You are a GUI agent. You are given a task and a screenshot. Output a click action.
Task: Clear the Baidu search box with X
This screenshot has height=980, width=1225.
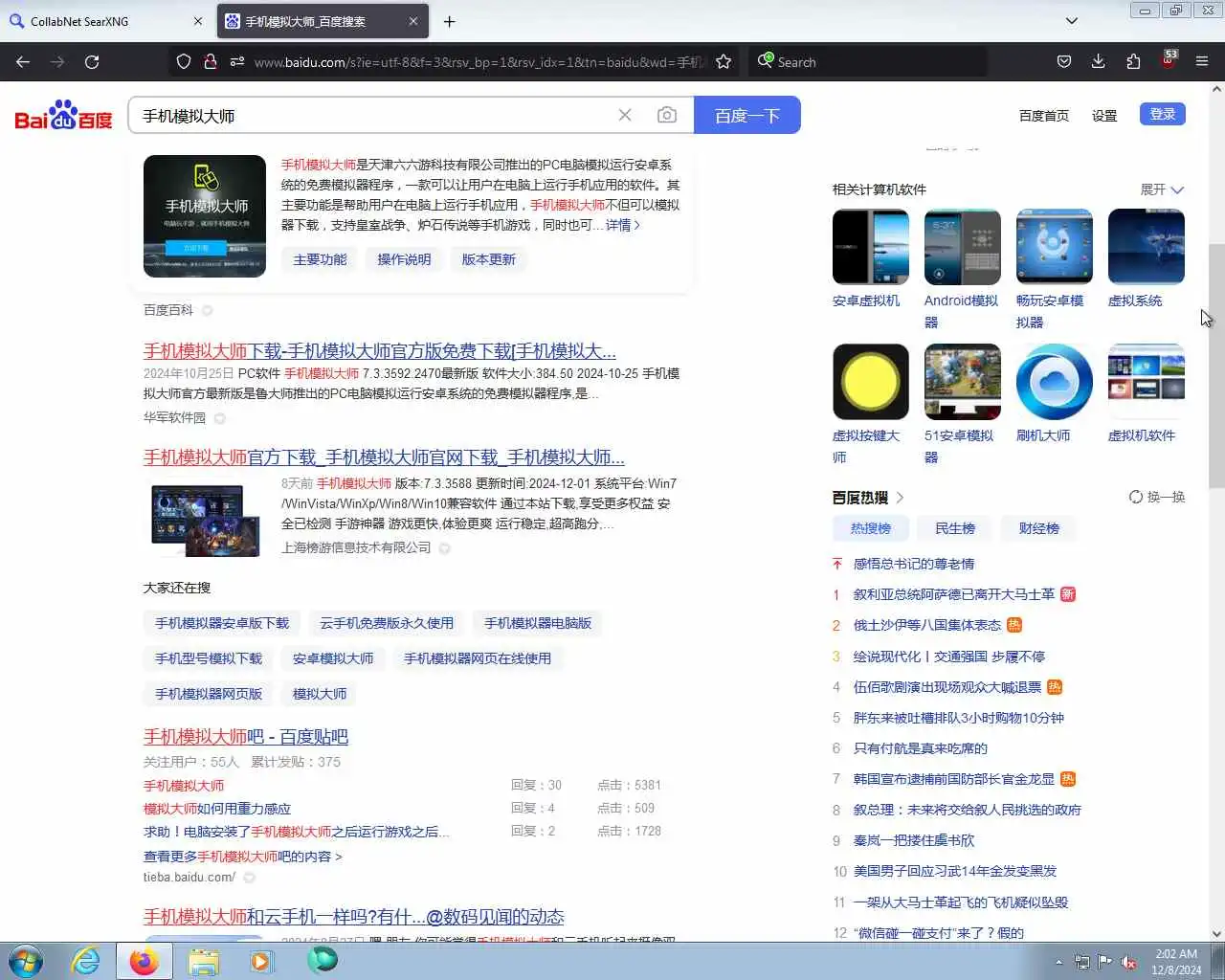625,115
